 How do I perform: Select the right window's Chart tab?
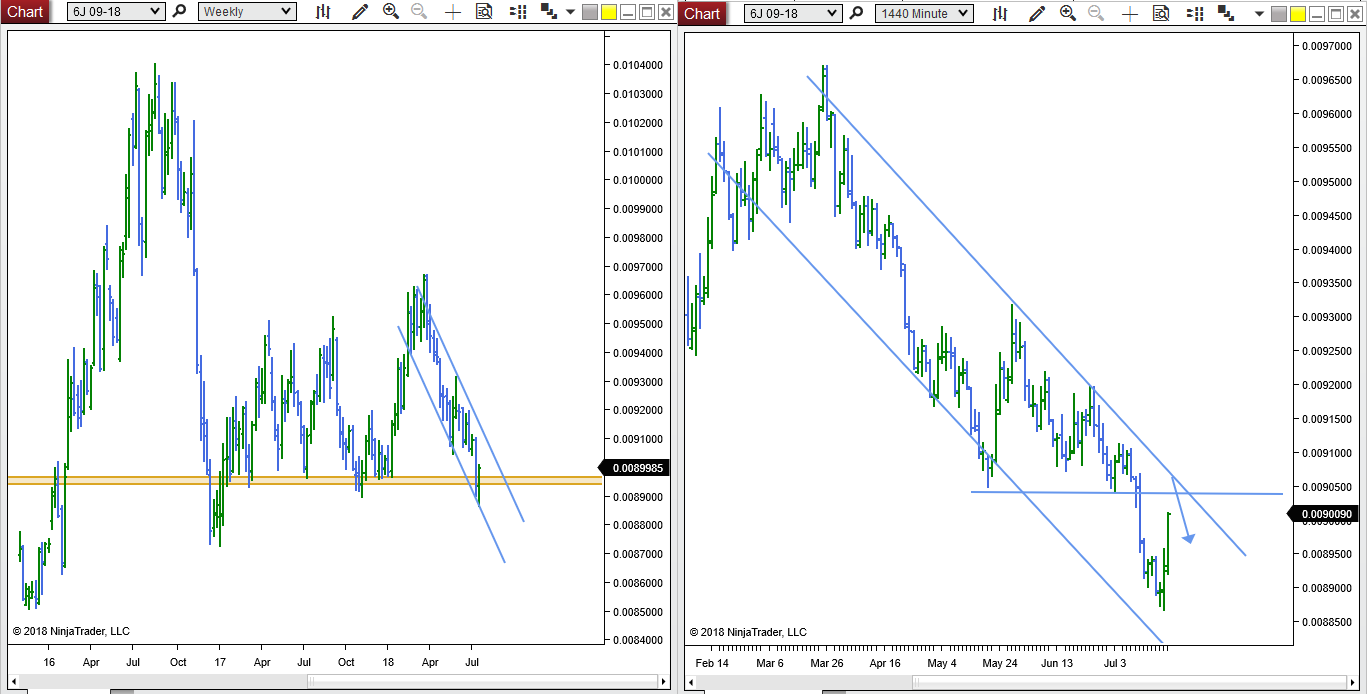coord(702,12)
